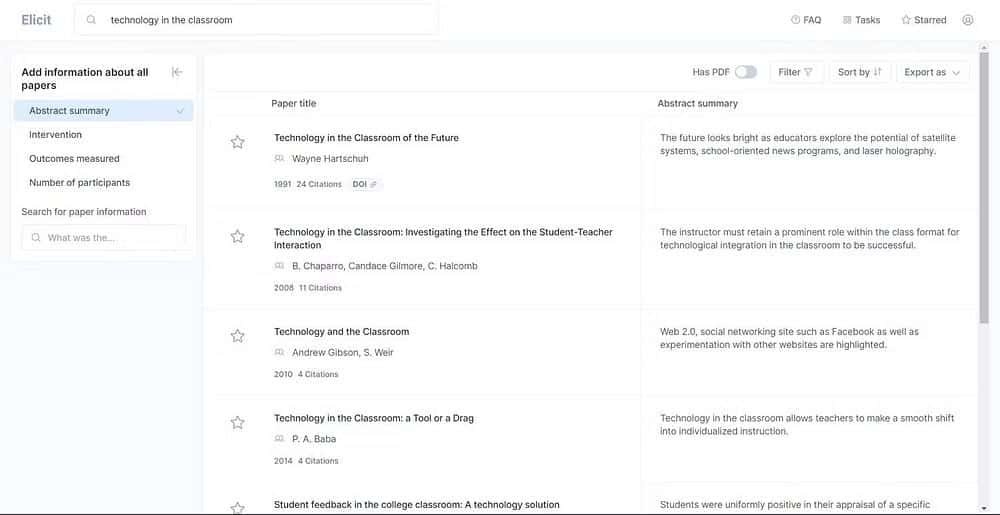1000x515 pixels.
Task: Star the Student-Teacher Interaction paper
Action: click(x=237, y=237)
